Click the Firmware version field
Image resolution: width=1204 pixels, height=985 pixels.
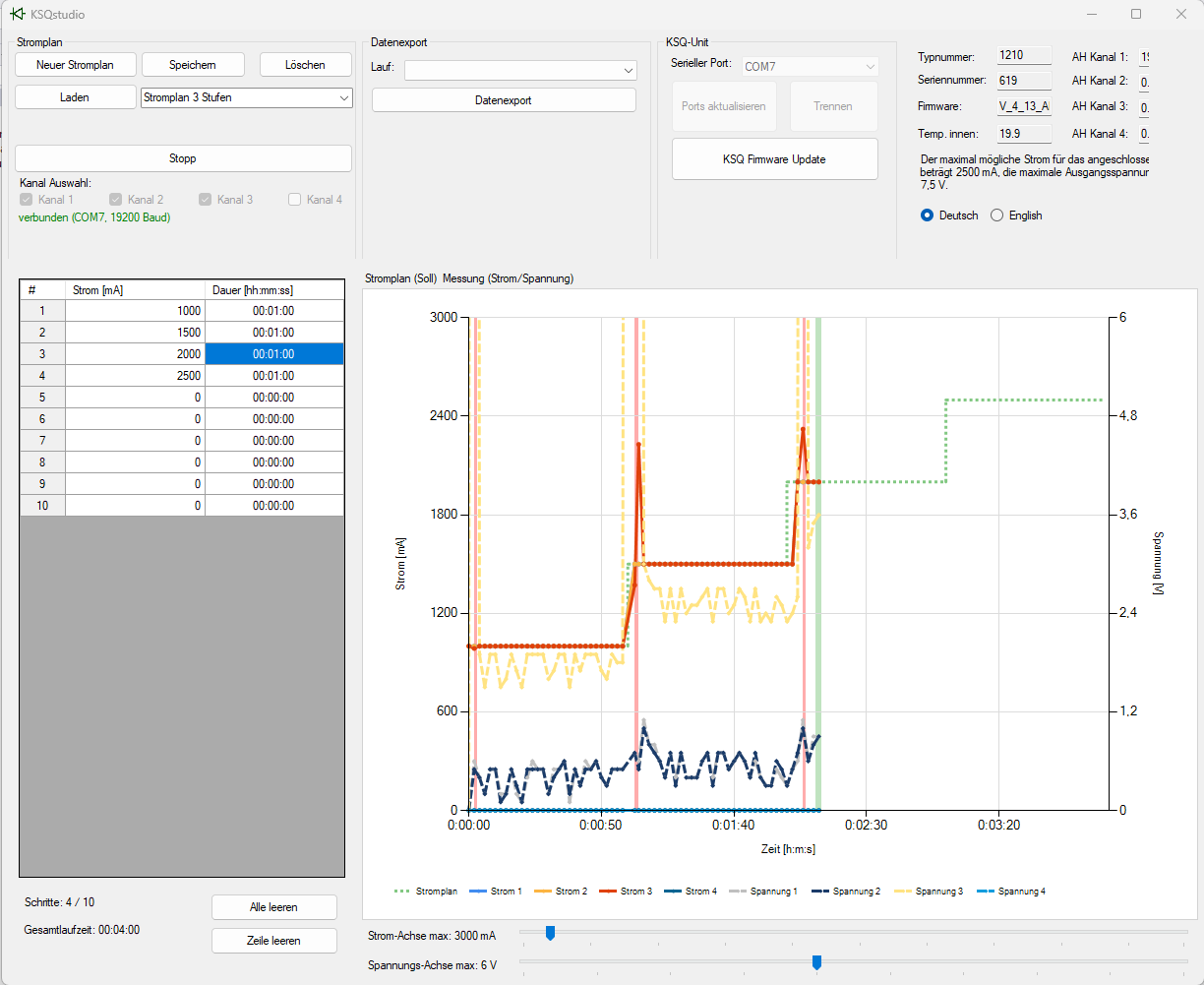1024,107
